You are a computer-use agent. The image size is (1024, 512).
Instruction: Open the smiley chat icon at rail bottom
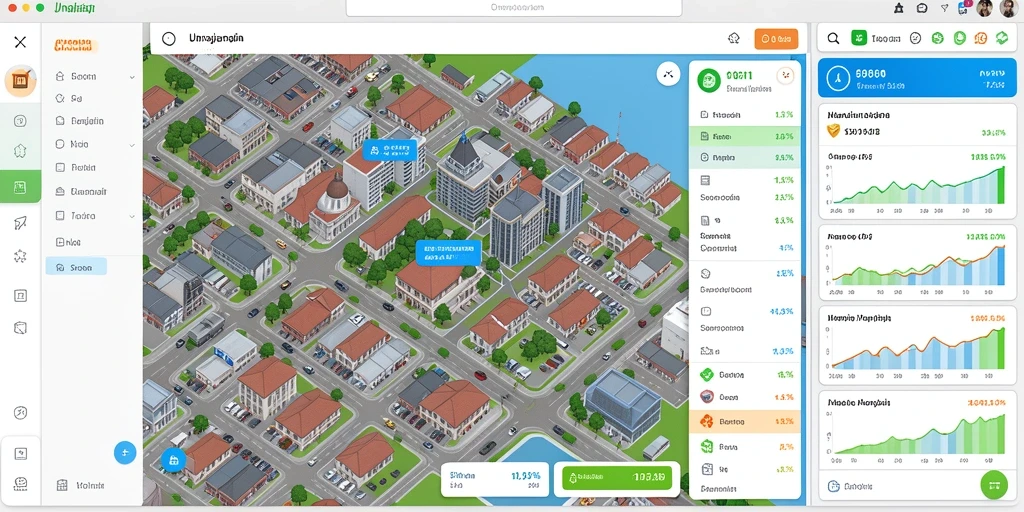(x=20, y=483)
